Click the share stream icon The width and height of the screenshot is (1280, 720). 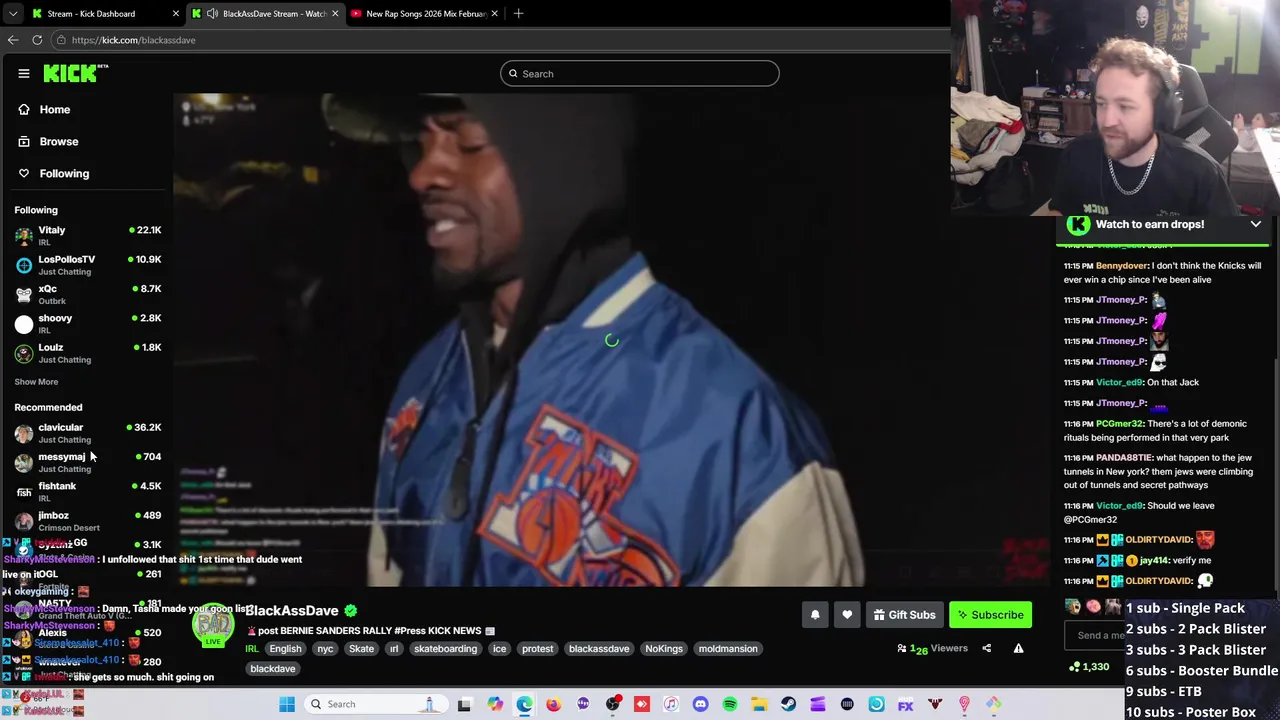pyautogui.click(x=986, y=648)
